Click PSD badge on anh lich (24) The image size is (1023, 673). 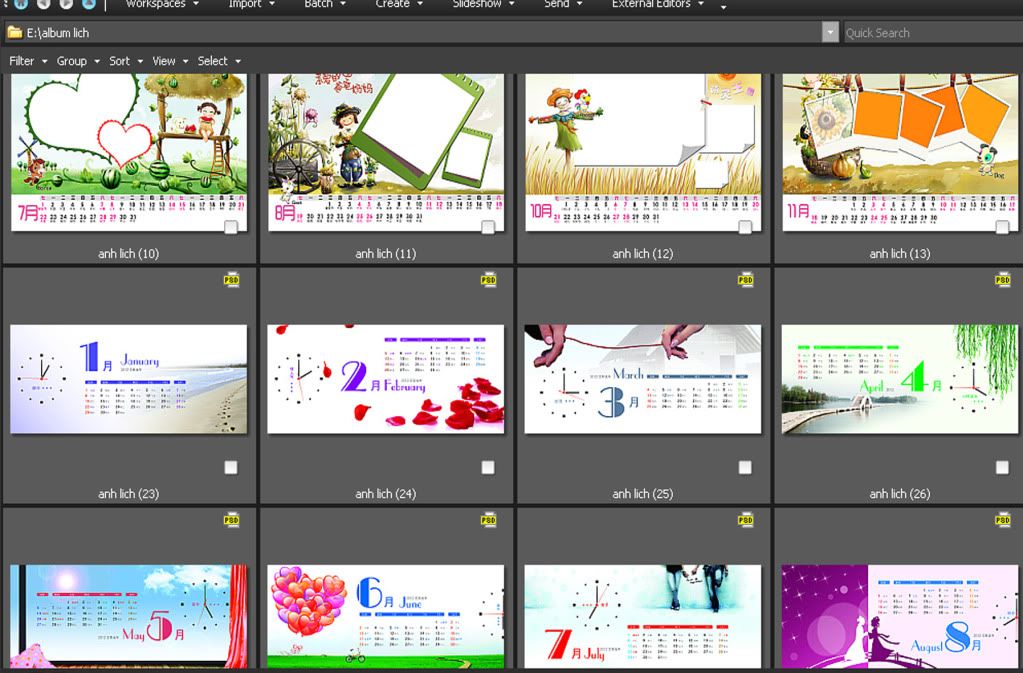click(489, 280)
